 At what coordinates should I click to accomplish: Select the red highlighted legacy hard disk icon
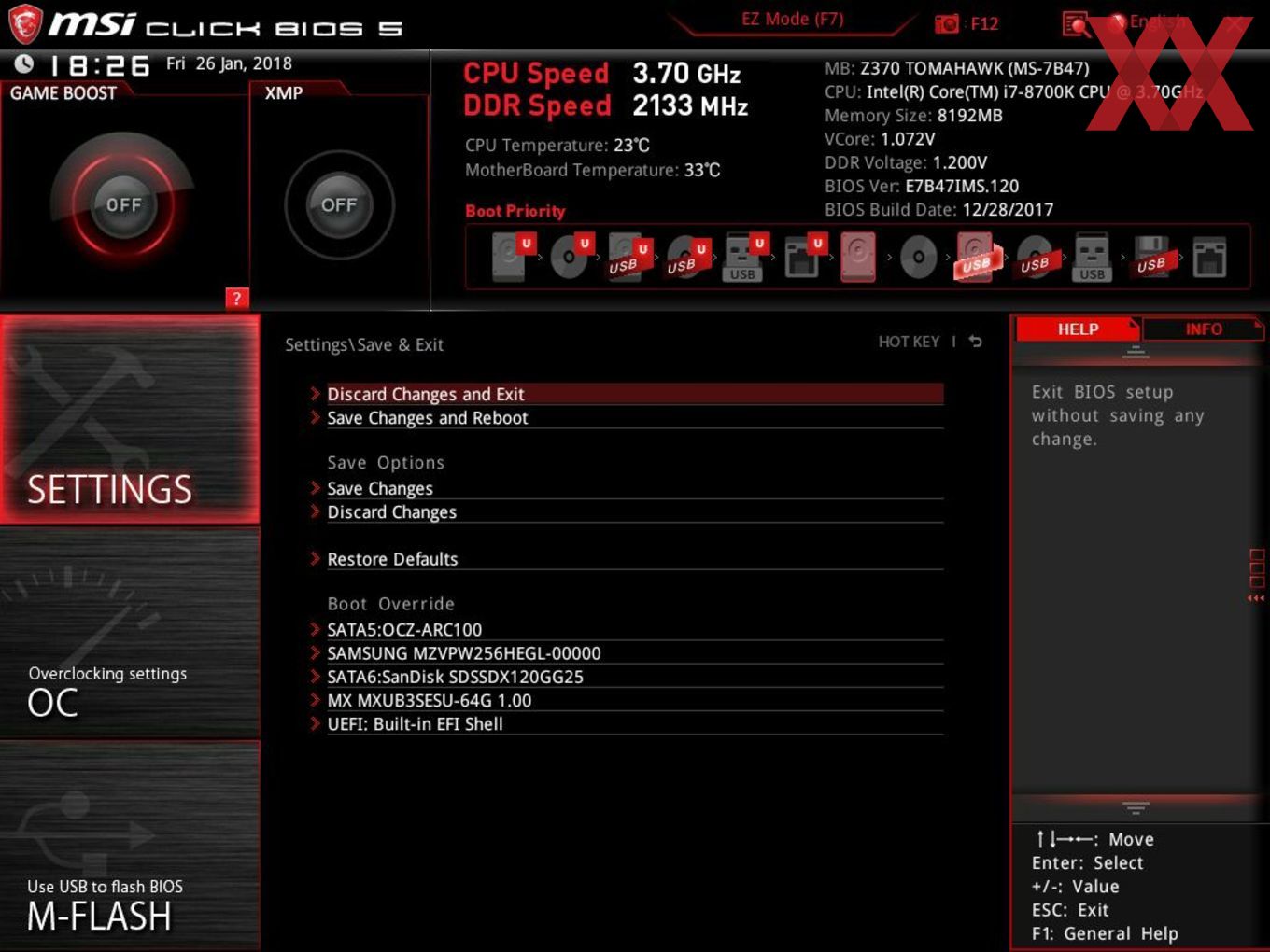[859, 257]
